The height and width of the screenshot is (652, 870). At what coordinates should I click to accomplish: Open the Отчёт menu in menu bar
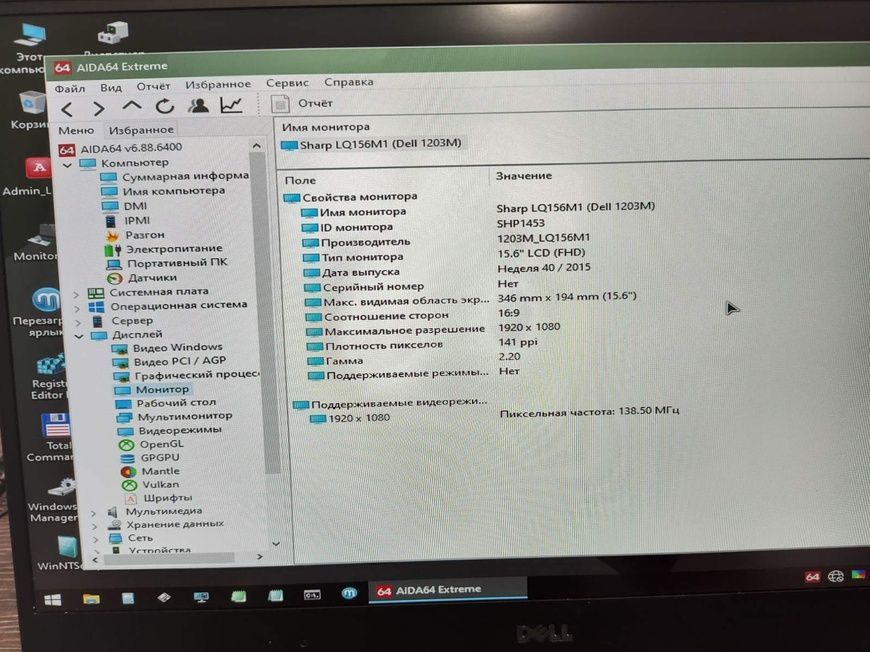153,87
